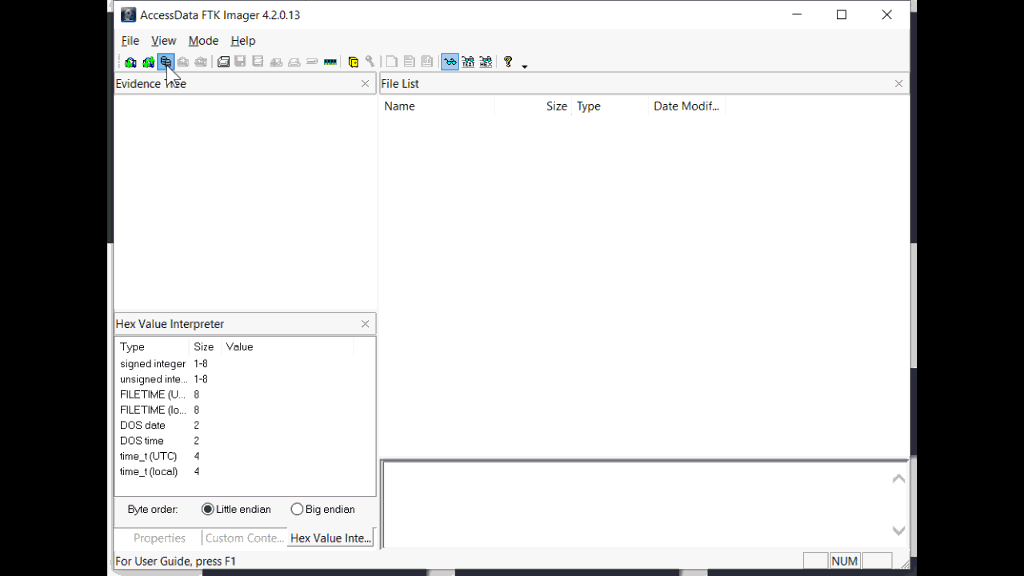Open the Image Mounting tool
The image size is (1024, 576).
pyautogui.click(x=166, y=62)
